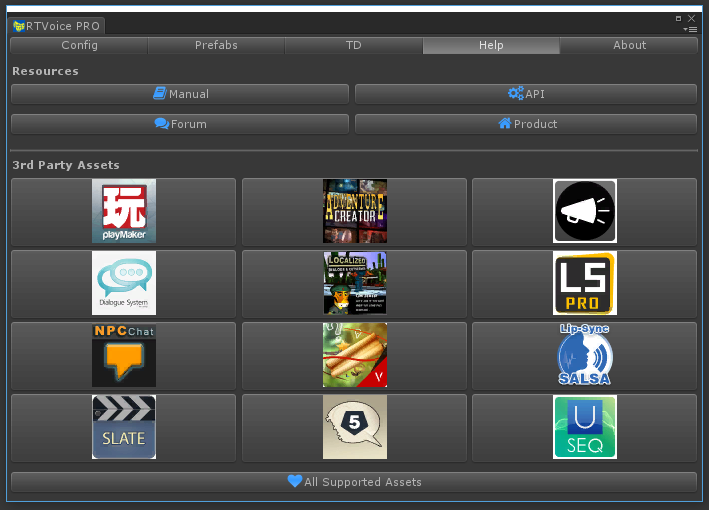709x510 pixels.
Task: Open the SLATE asset
Action: click(123, 428)
